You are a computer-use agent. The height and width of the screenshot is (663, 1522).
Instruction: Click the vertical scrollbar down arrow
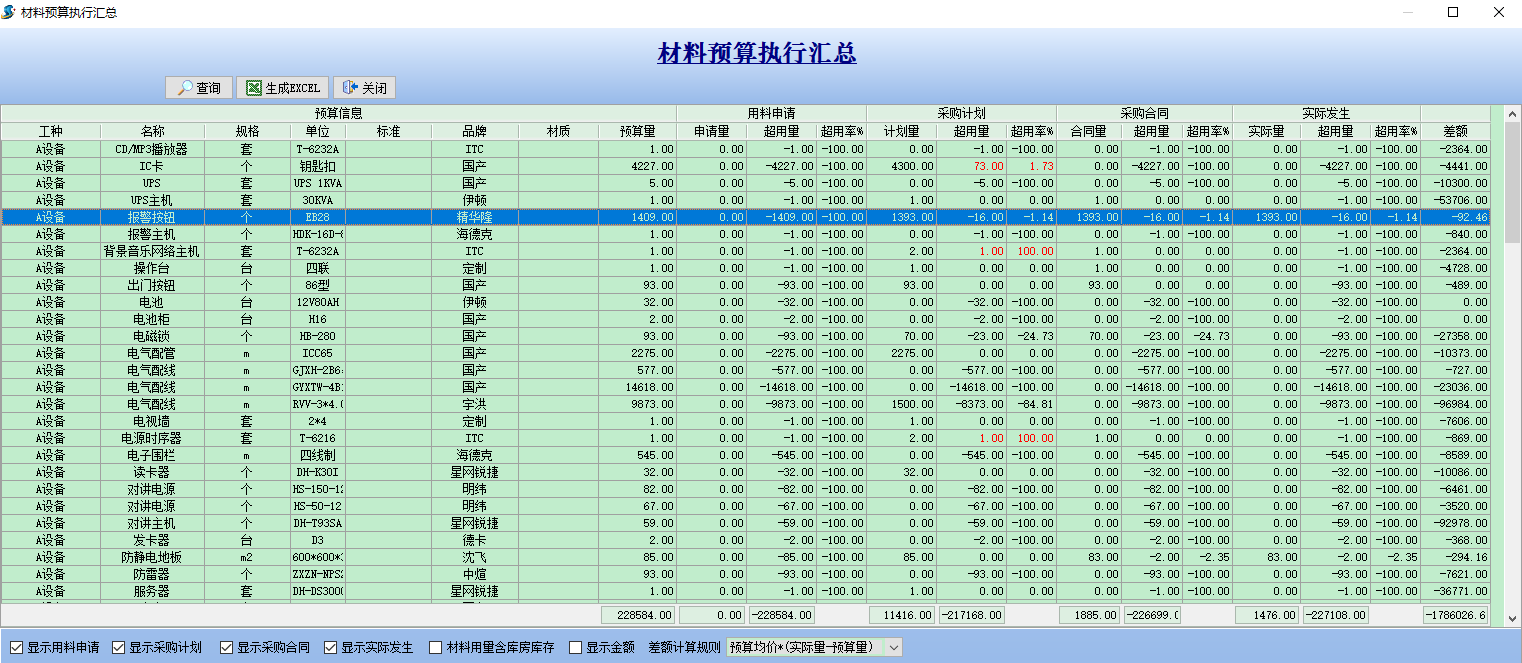pos(1512,619)
